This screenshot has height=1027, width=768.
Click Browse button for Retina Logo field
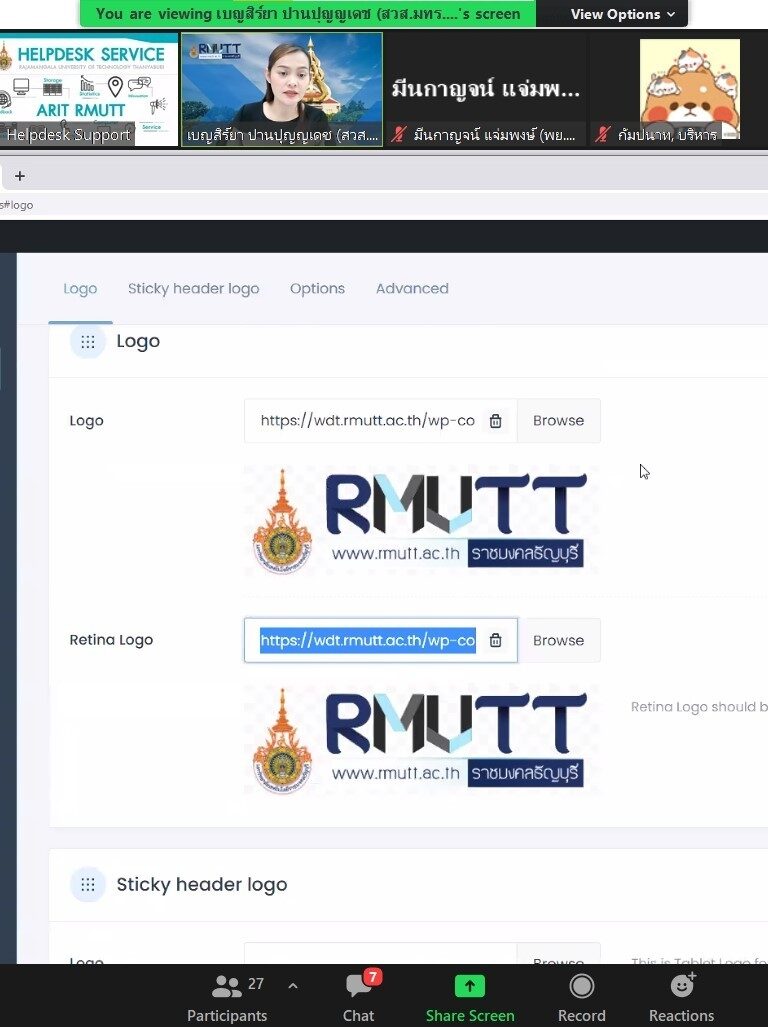558,640
